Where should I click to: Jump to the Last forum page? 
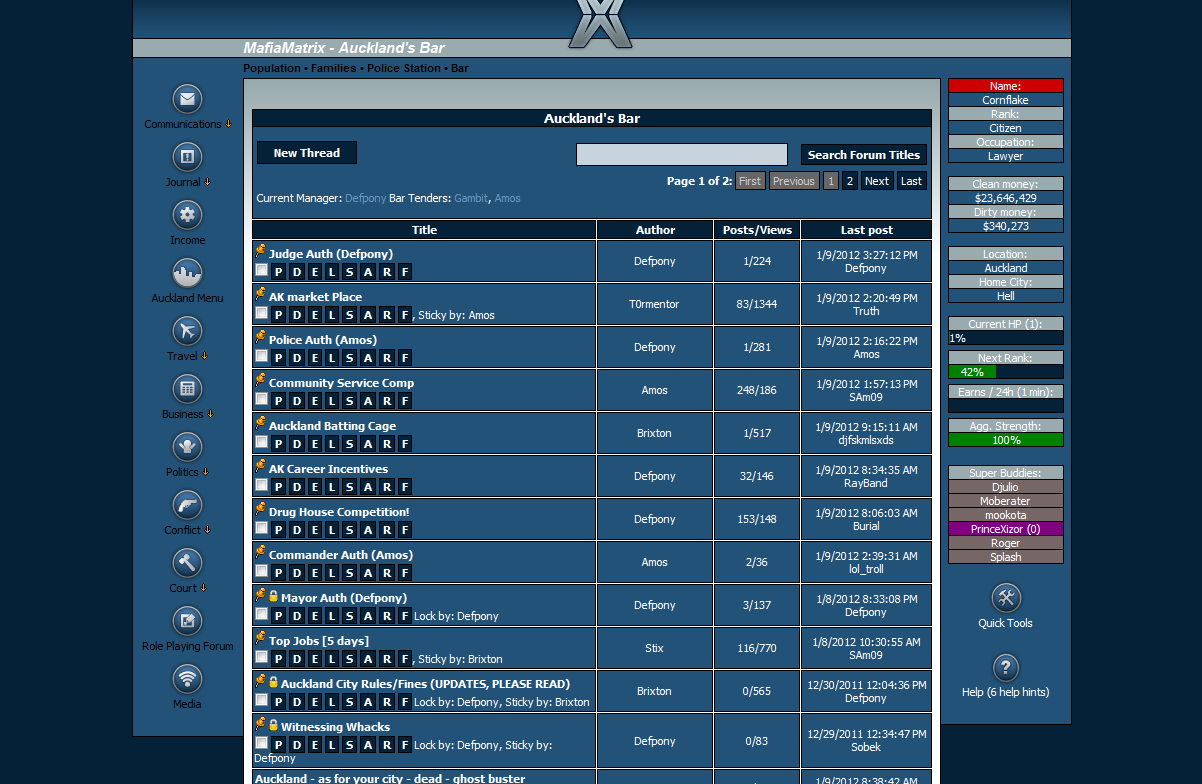(911, 181)
